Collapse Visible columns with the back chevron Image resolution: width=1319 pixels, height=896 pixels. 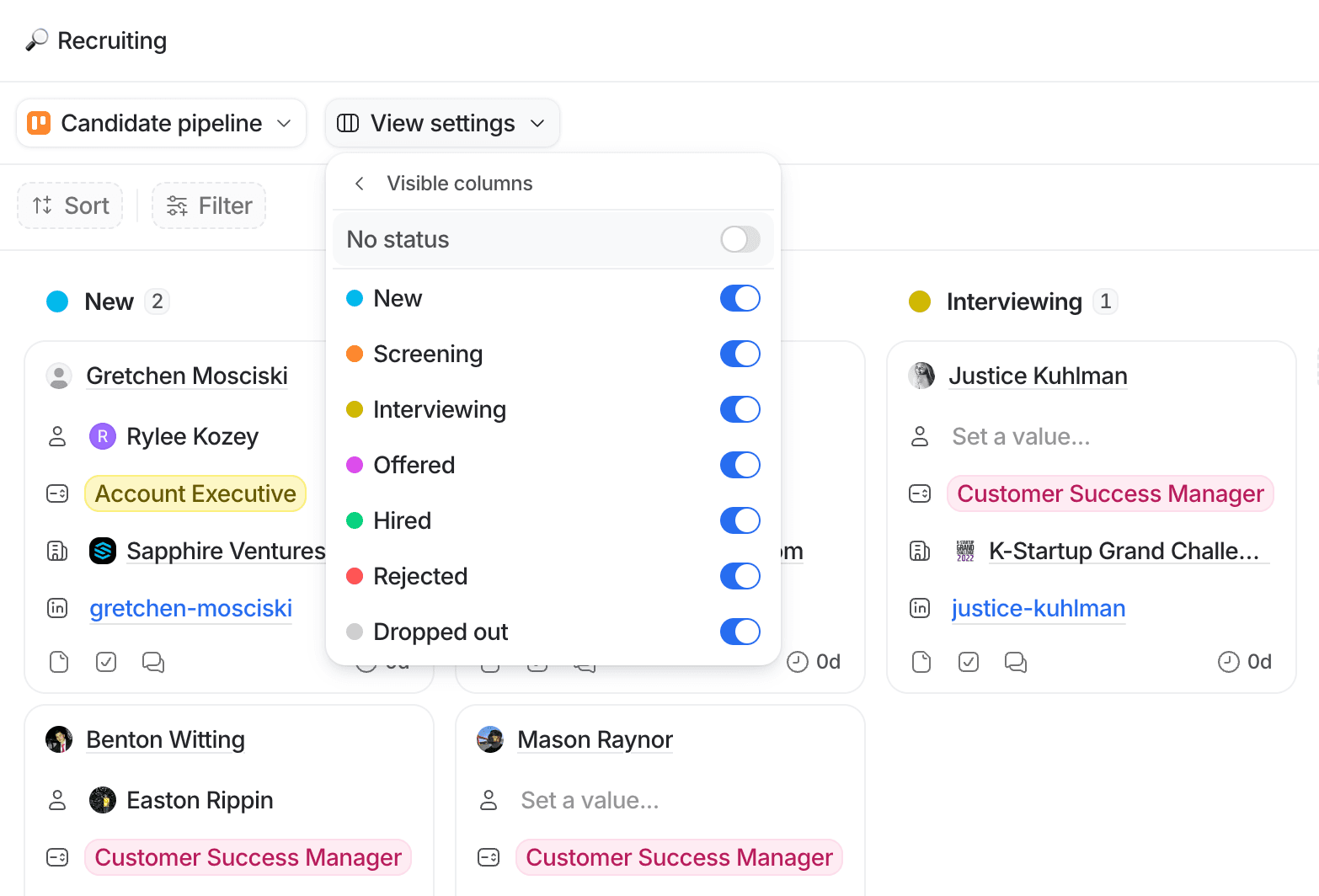point(359,183)
